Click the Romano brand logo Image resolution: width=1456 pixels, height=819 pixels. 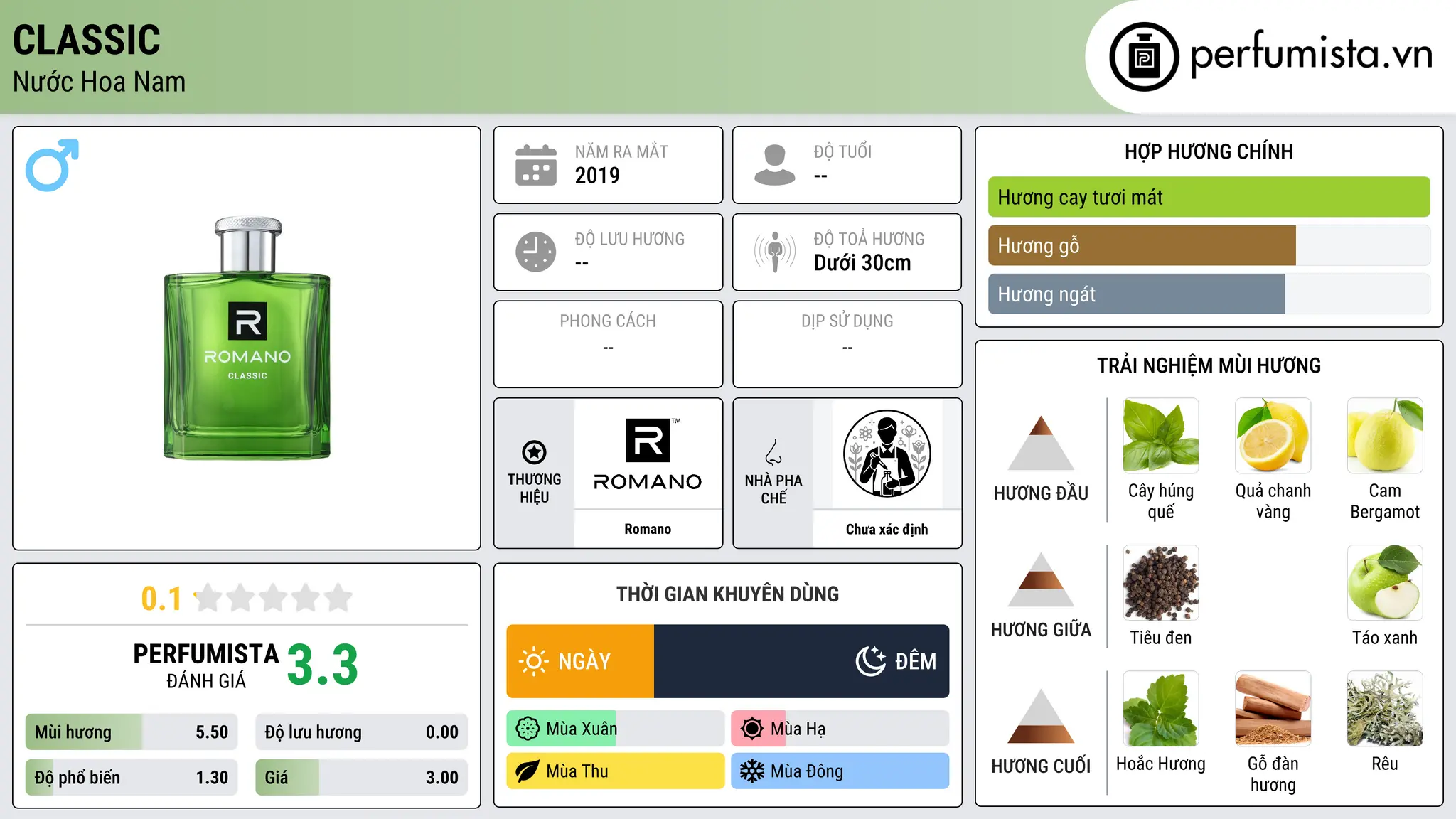click(648, 455)
